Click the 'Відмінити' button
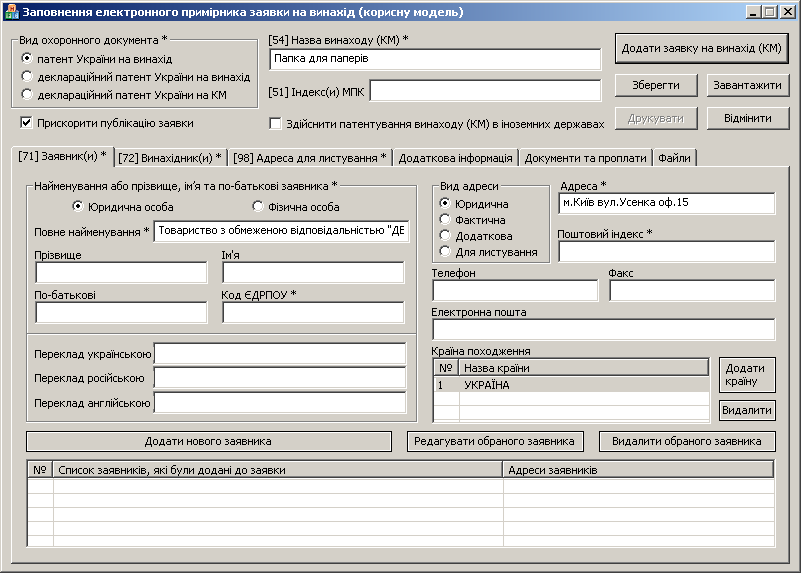Viewport: 801px width, 573px height. pyautogui.click(x=748, y=118)
